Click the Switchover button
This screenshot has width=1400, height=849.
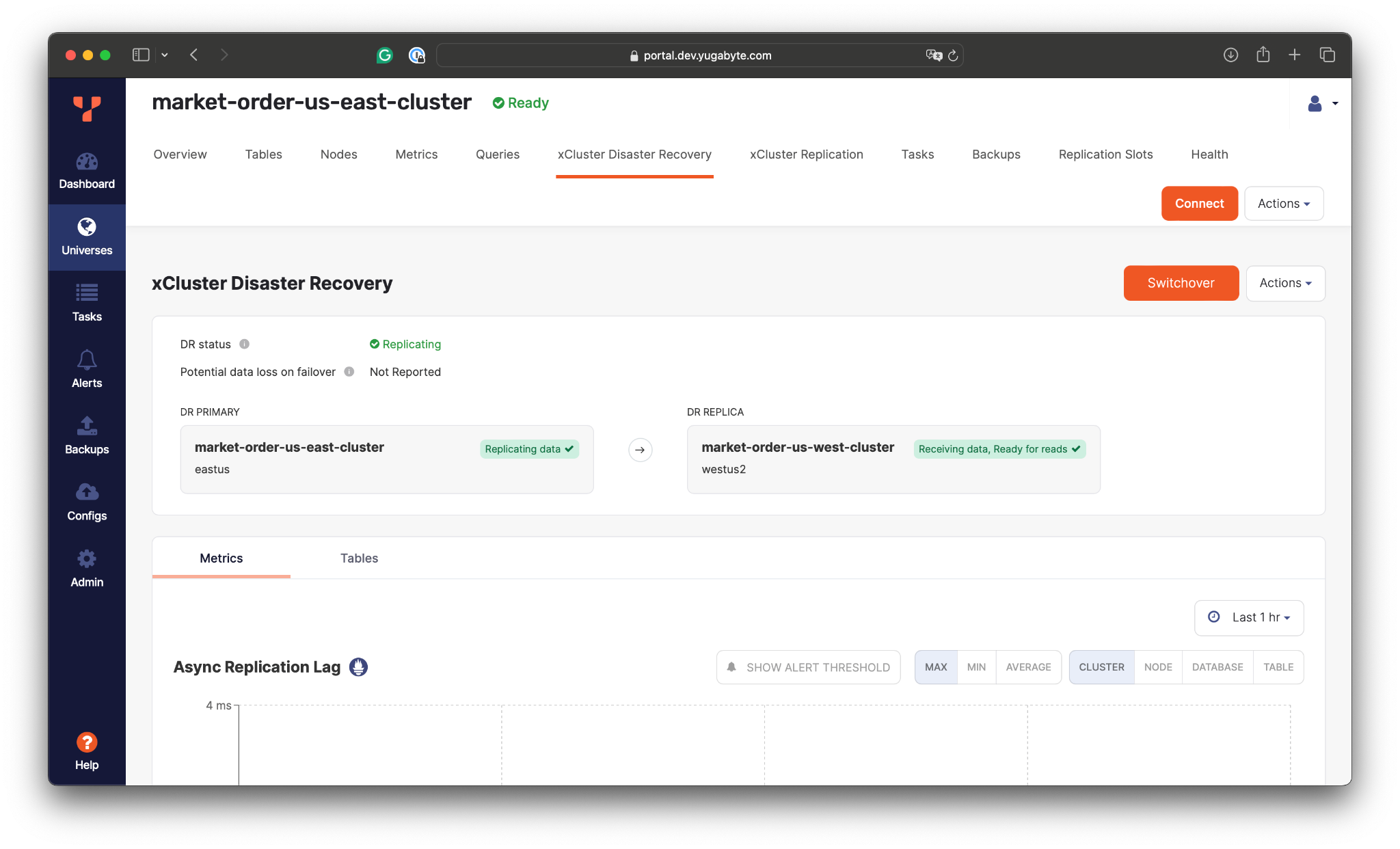pos(1181,283)
